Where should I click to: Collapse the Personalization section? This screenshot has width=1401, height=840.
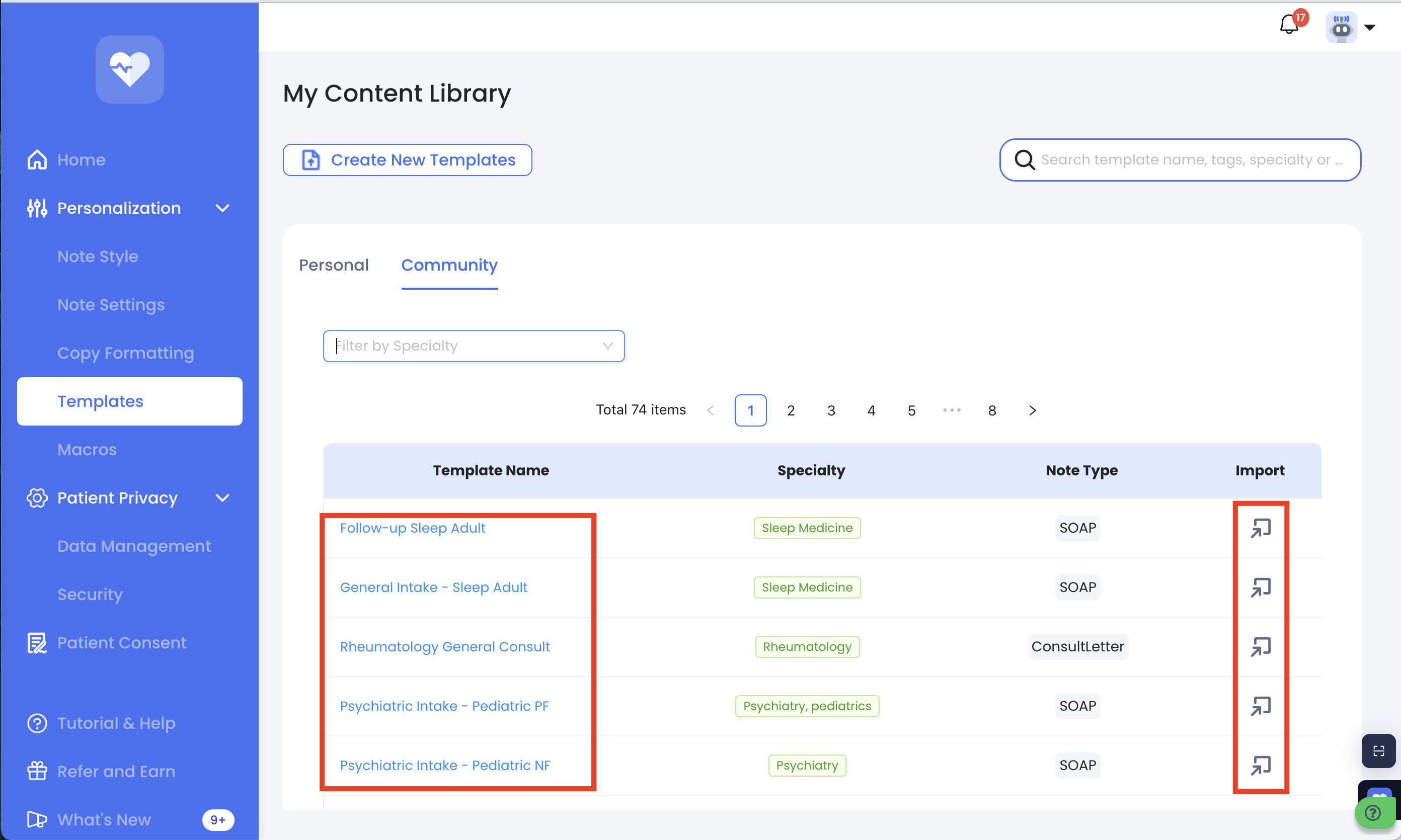[x=222, y=208]
